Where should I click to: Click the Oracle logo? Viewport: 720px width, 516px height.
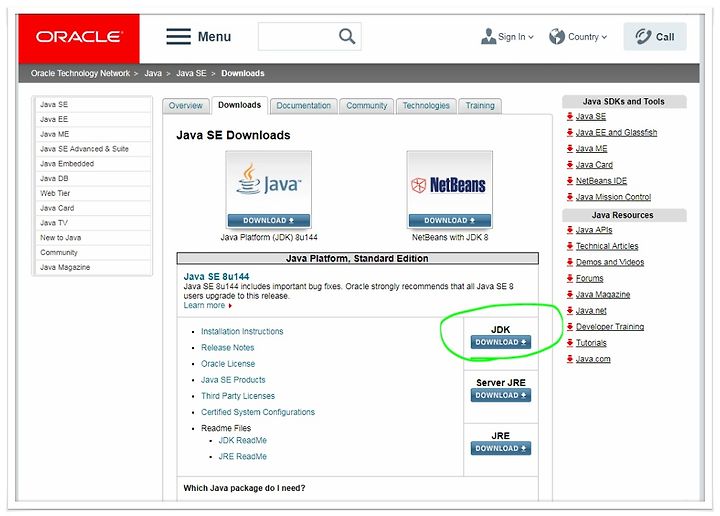click(79, 37)
